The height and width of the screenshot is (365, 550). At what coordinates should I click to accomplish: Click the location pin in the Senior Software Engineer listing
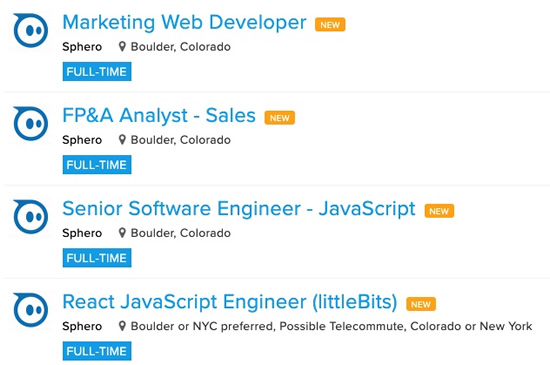click(122, 233)
